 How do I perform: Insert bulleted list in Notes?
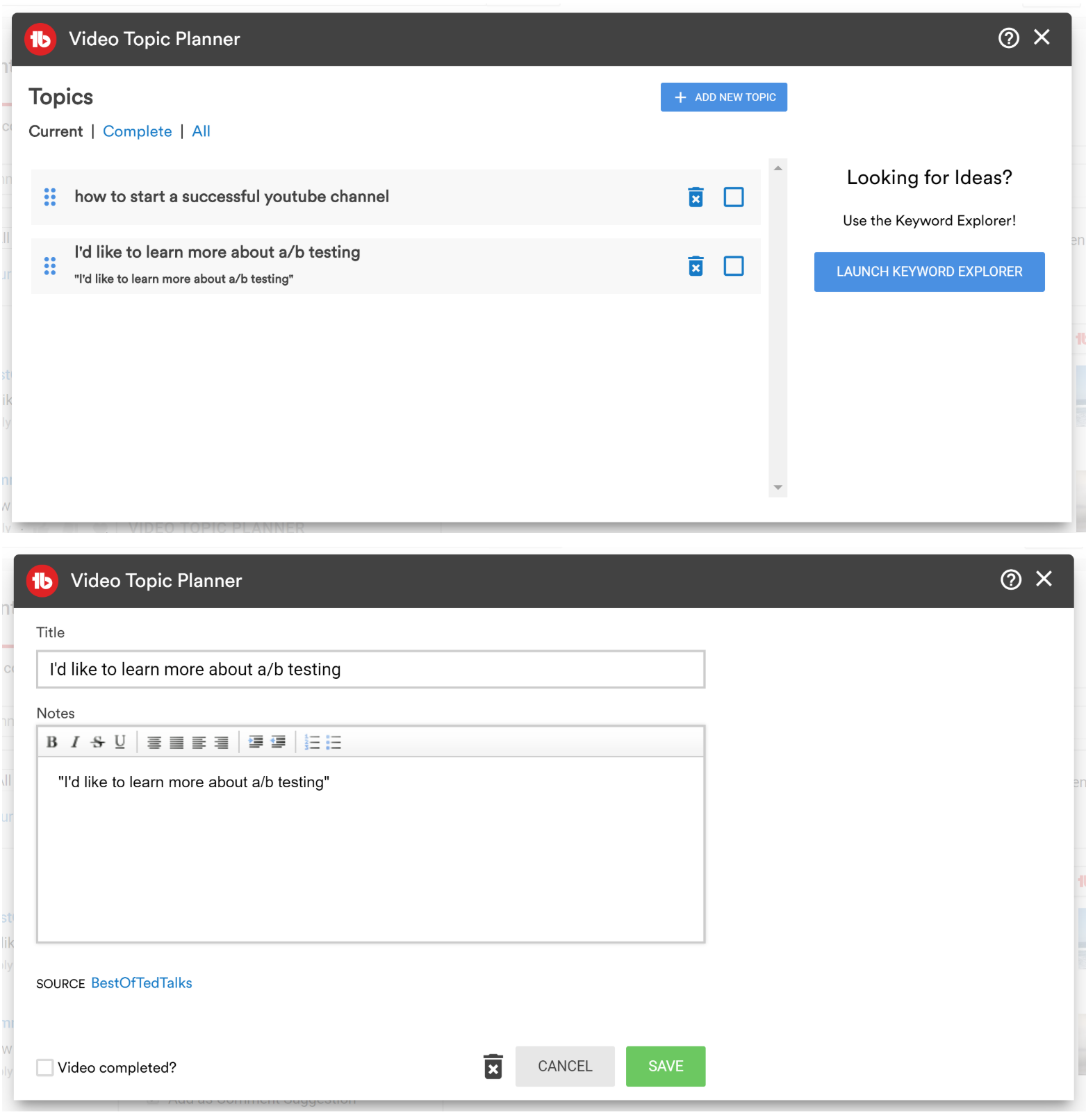click(x=334, y=743)
